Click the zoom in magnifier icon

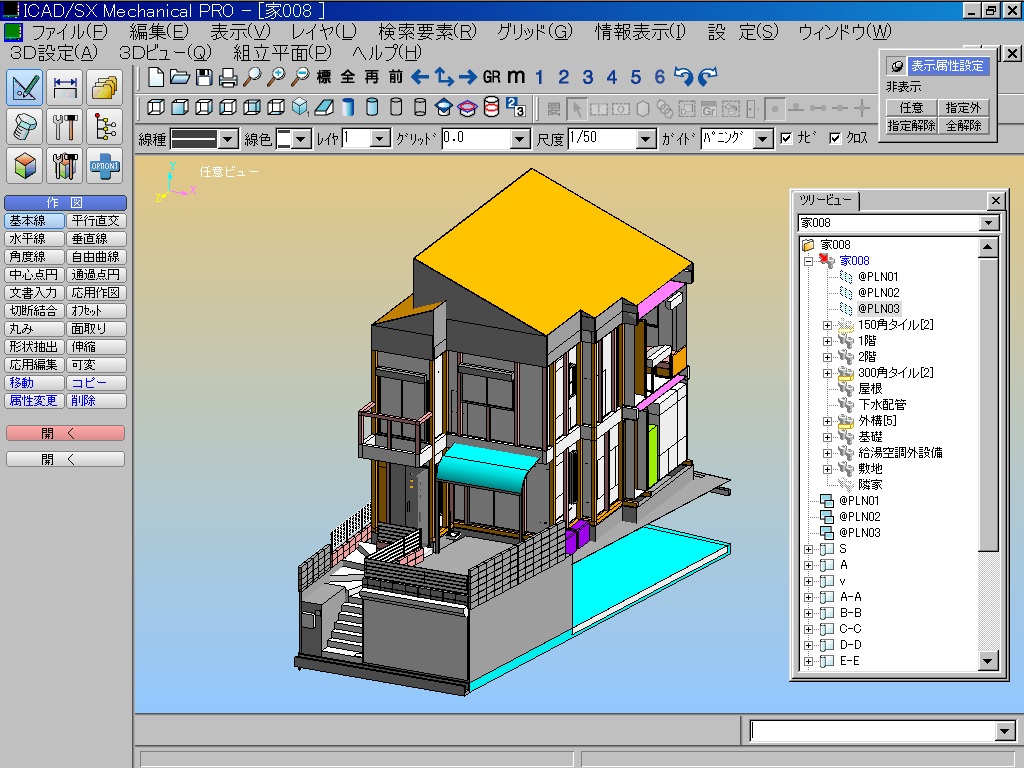click(x=276, y=77)
